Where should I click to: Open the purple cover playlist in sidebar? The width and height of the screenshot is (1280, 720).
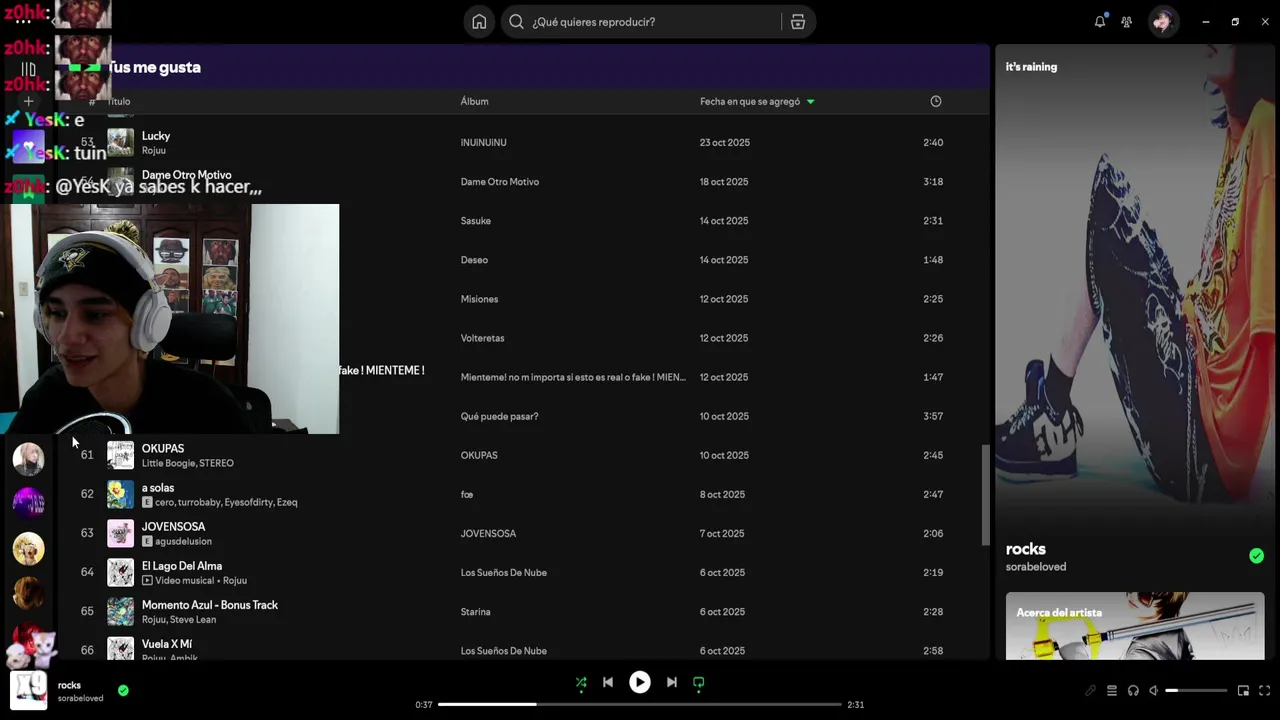(x=28, y=502)
